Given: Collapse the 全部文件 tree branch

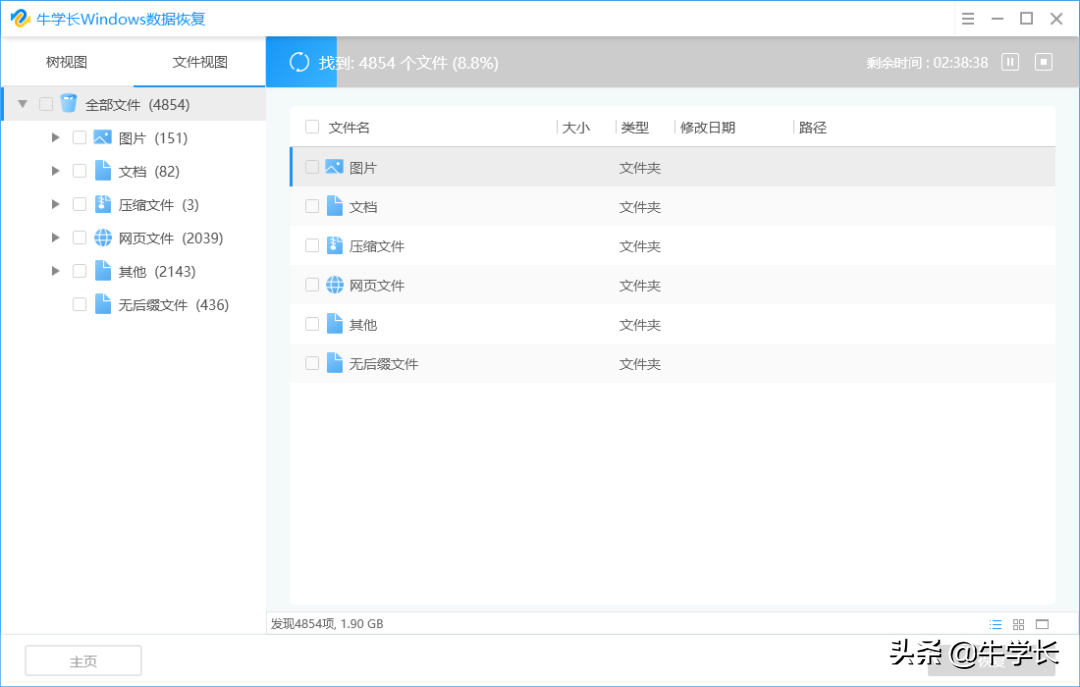Looking at the screenshot, I should pos(22,103).
